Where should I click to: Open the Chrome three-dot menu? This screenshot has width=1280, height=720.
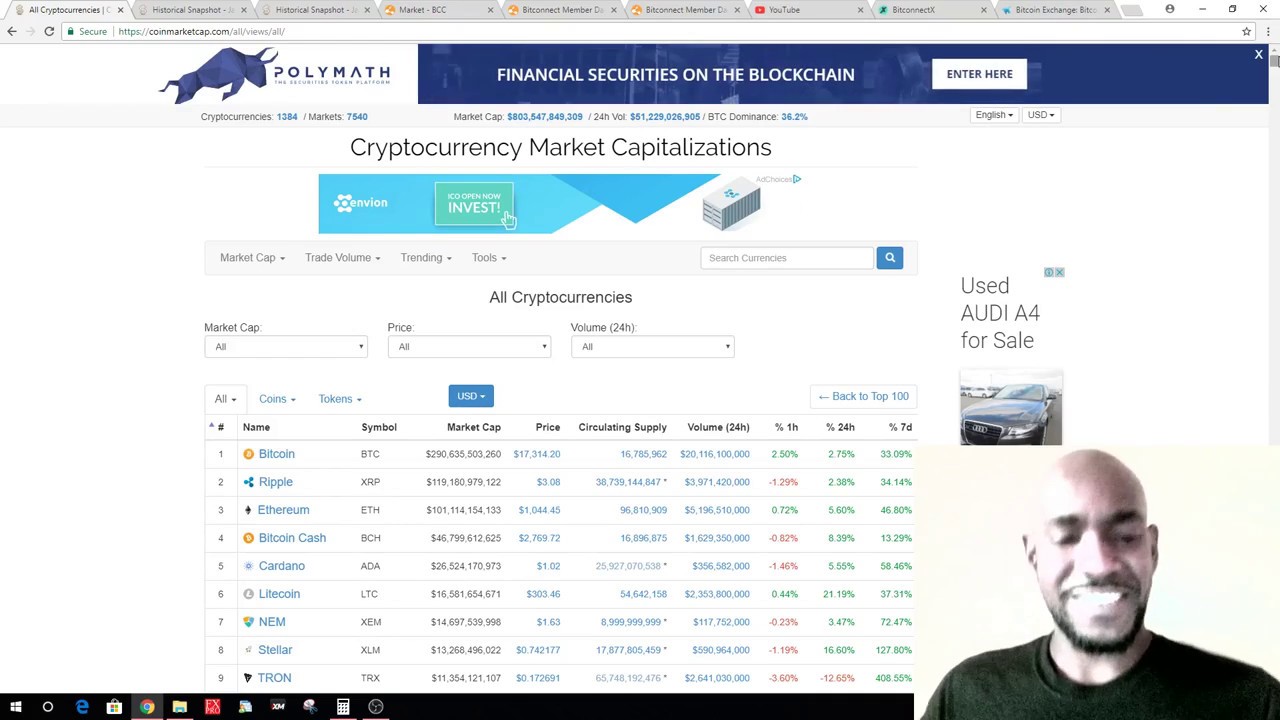tap(1266, 31)
